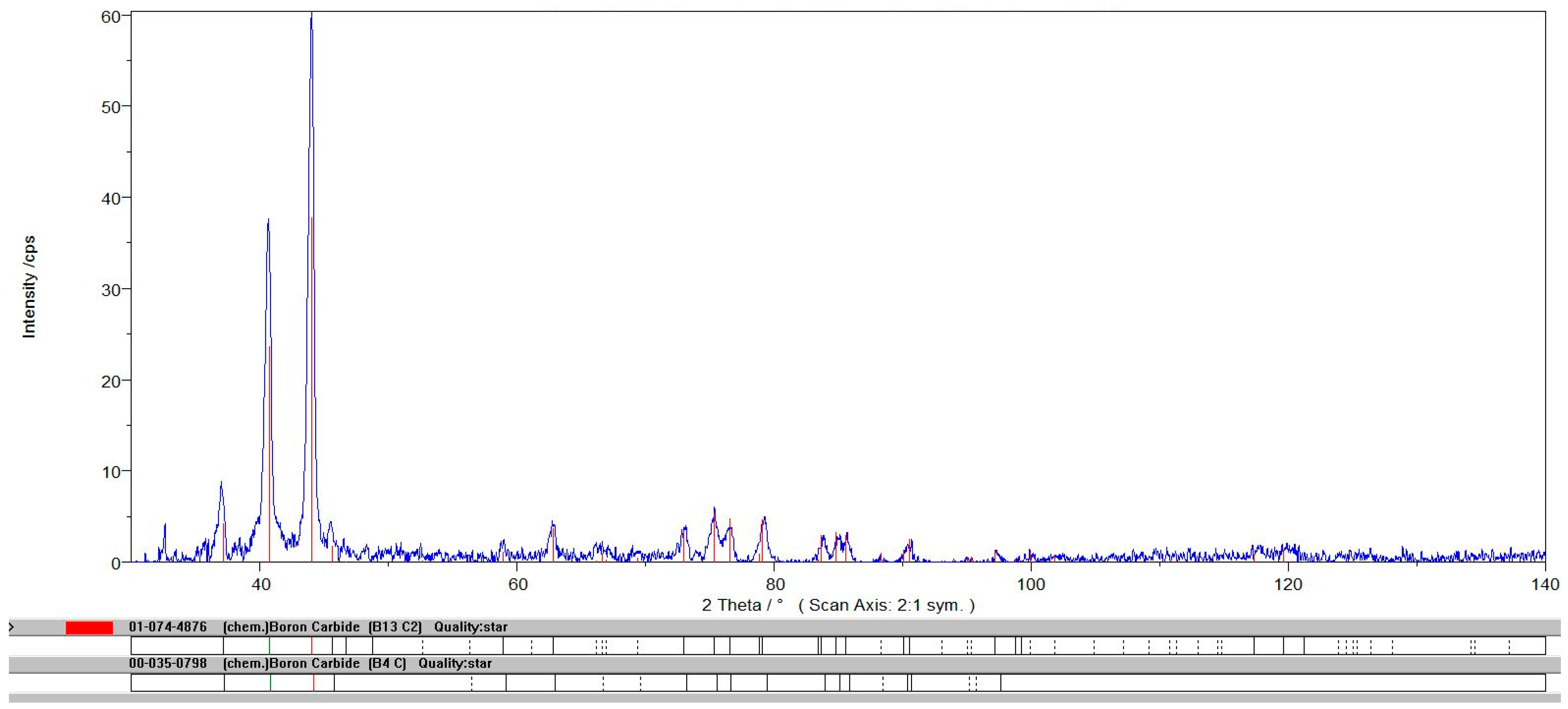Click the red color swatch for B13 C2

tap(89, 627)
